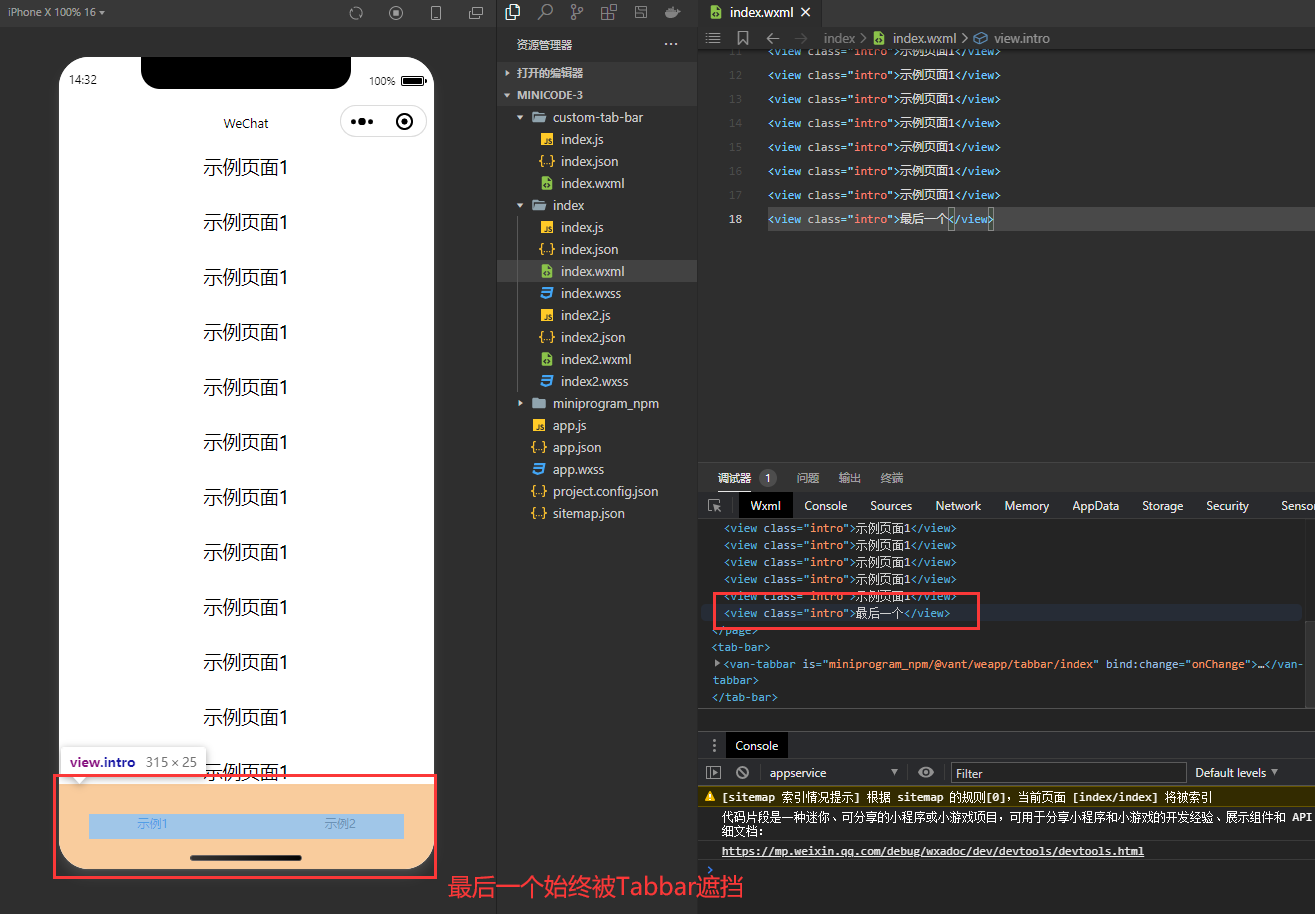Open the devtools documentation link

click(933, 852)
